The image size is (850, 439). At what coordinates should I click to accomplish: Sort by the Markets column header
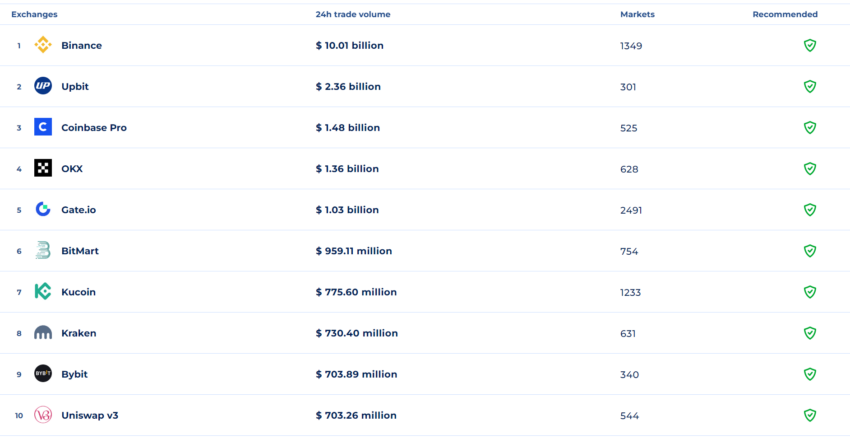pyautogui.click(x=638, y=14)
